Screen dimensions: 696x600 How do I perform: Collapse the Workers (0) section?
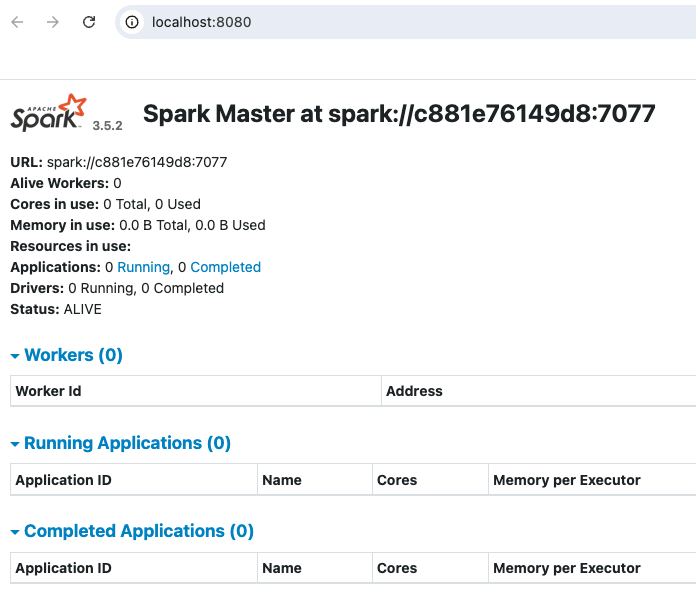67,355
